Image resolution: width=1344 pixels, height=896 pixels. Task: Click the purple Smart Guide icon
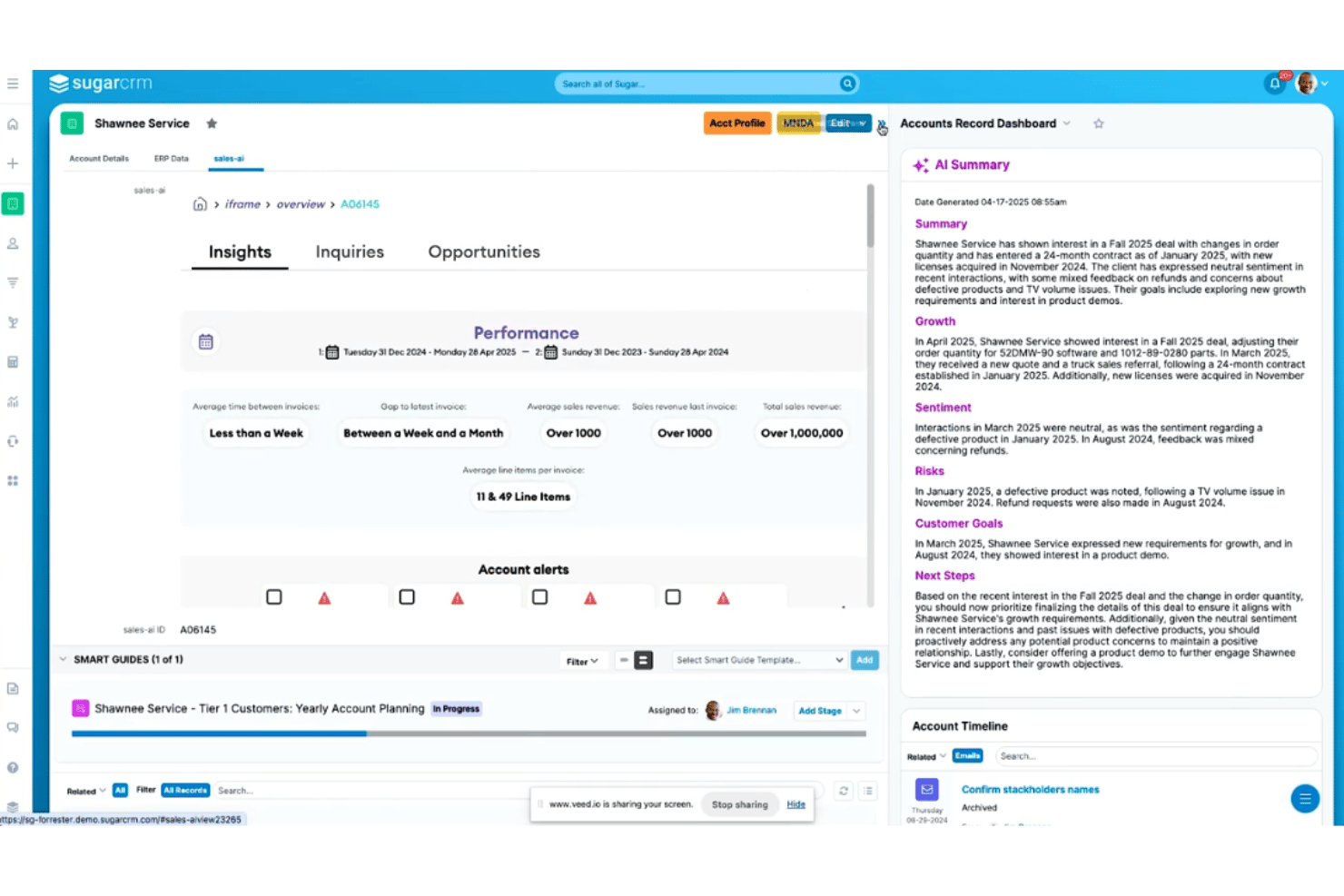tap(80, 708)
